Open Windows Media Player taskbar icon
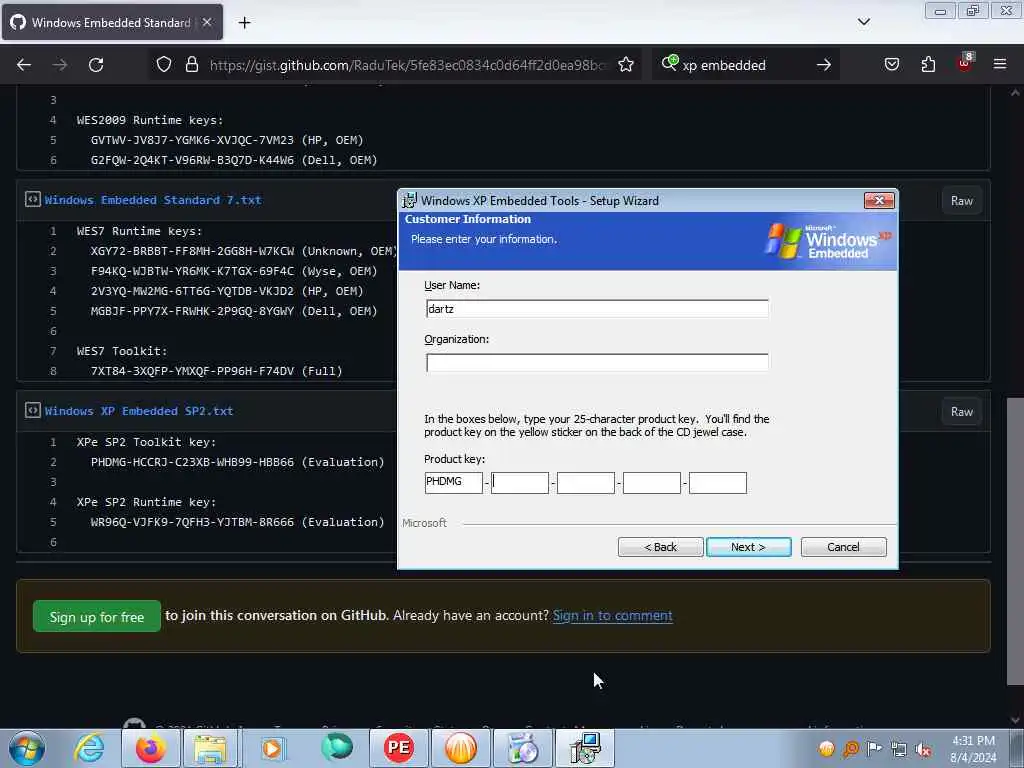The width and height of the screenshot is (1024, 768). pyautogui.click(x=272, y=748)
